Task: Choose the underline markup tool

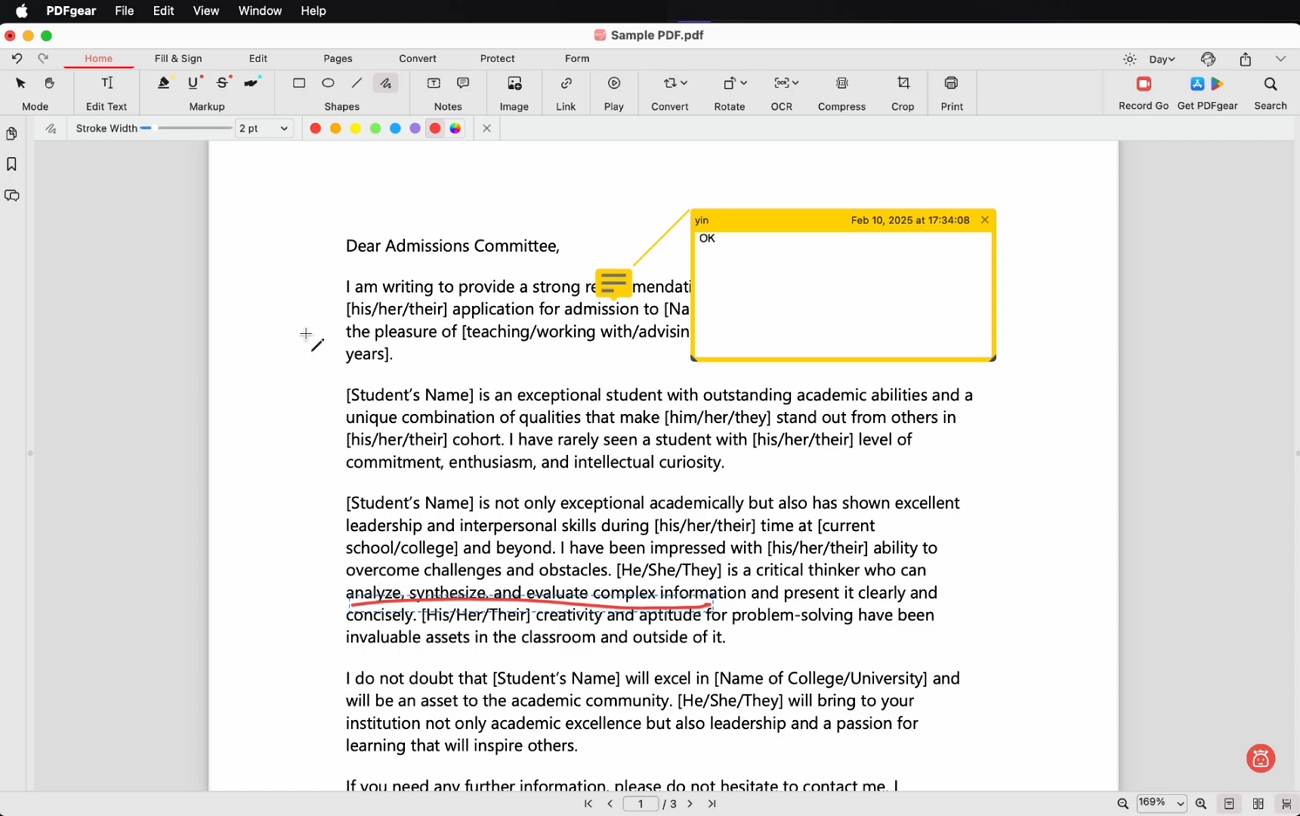Action: 193,84
